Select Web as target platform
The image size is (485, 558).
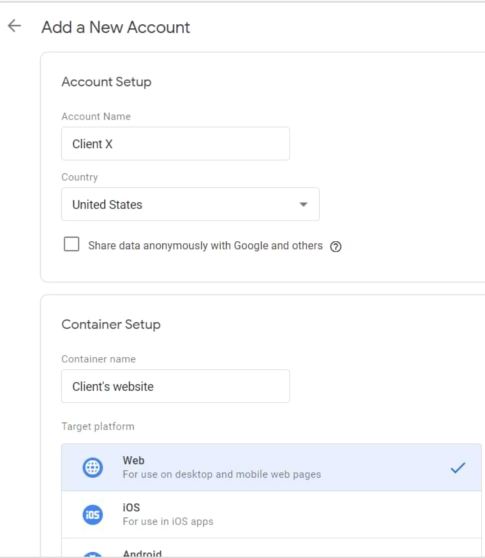pyautogui.click(x=271, y=467)
